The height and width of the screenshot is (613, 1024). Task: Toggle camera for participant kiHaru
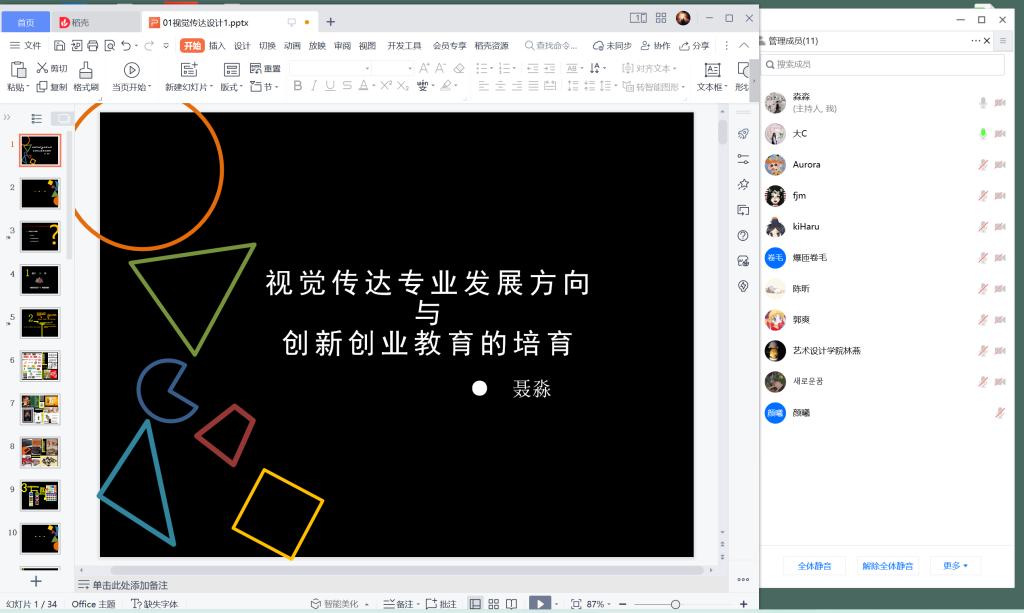tap(1000, 226)
